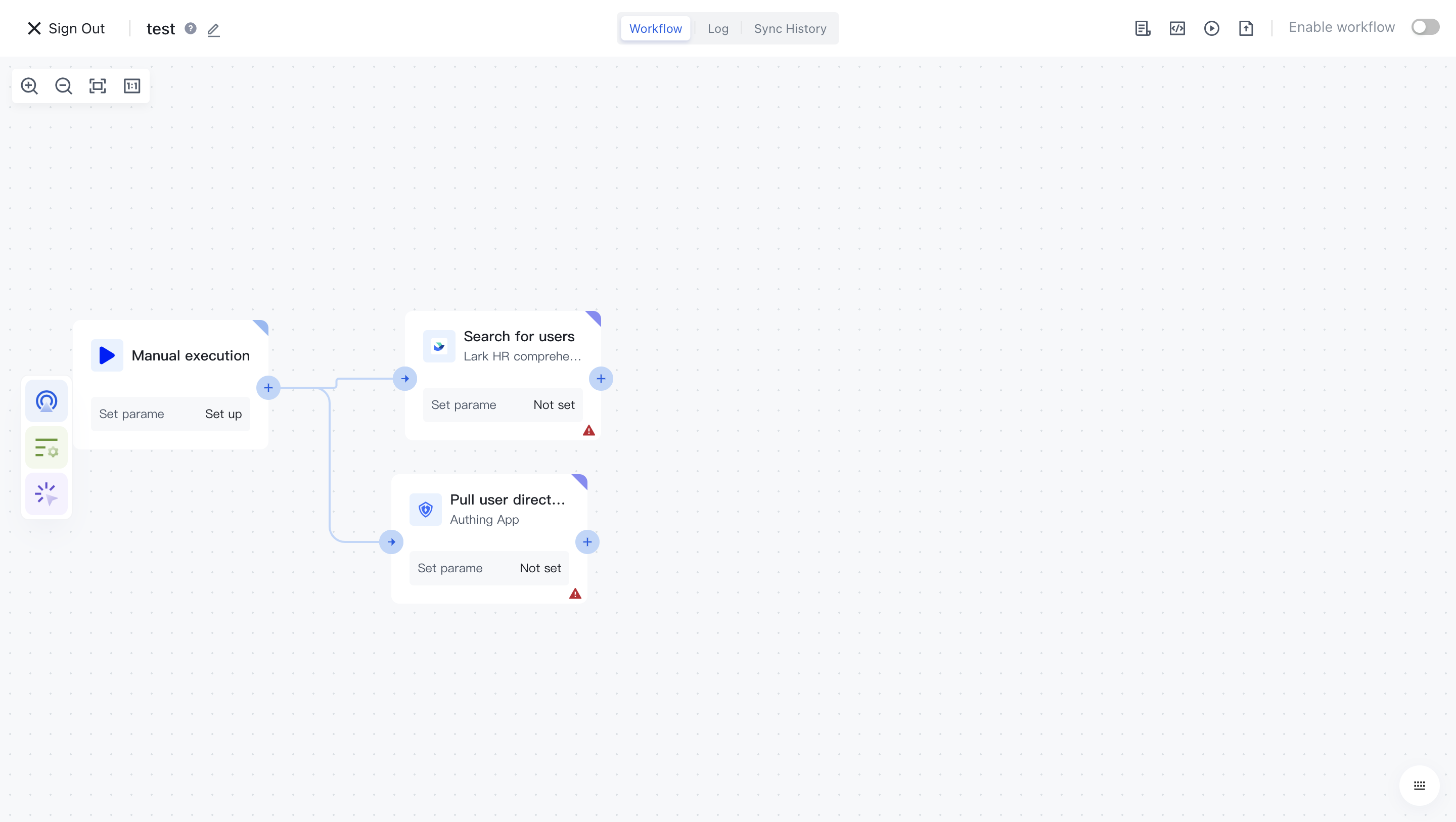The image size is (1456, 822).
Task: Open the workflow code view icon
Action: click(1177, 28)
